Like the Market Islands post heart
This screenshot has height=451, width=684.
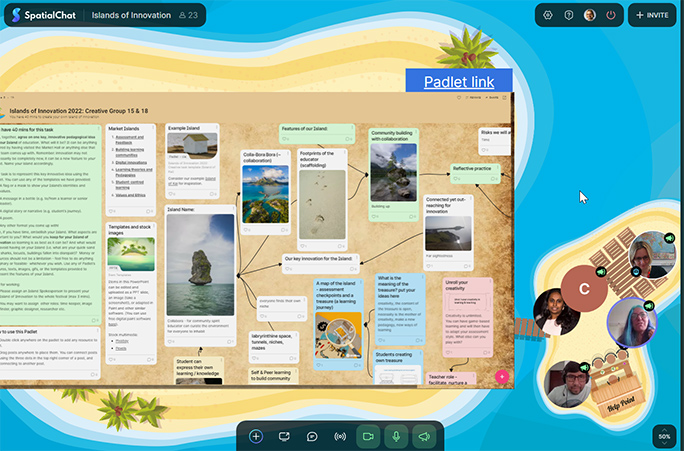pos(111,212)
